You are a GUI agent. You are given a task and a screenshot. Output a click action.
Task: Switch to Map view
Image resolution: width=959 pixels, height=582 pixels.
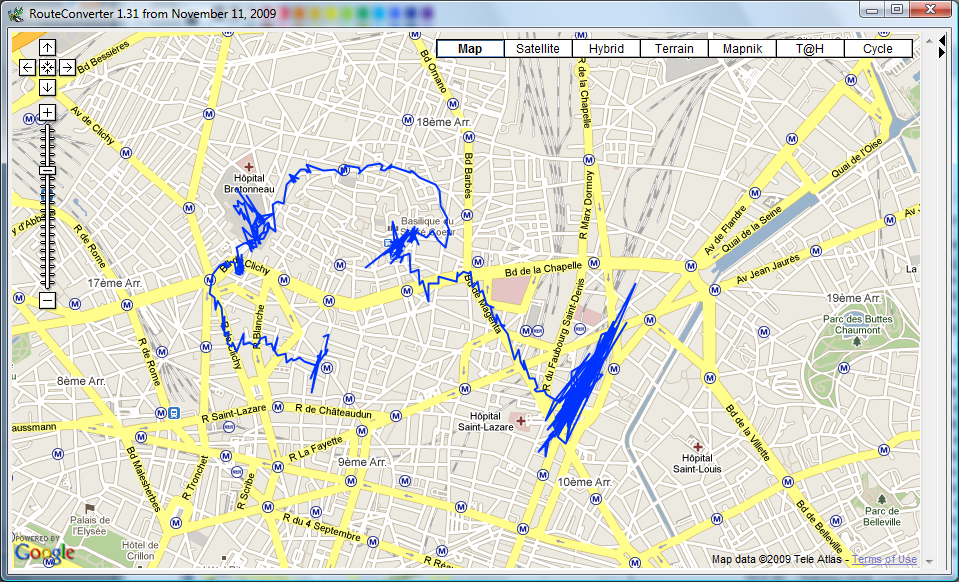470,49
